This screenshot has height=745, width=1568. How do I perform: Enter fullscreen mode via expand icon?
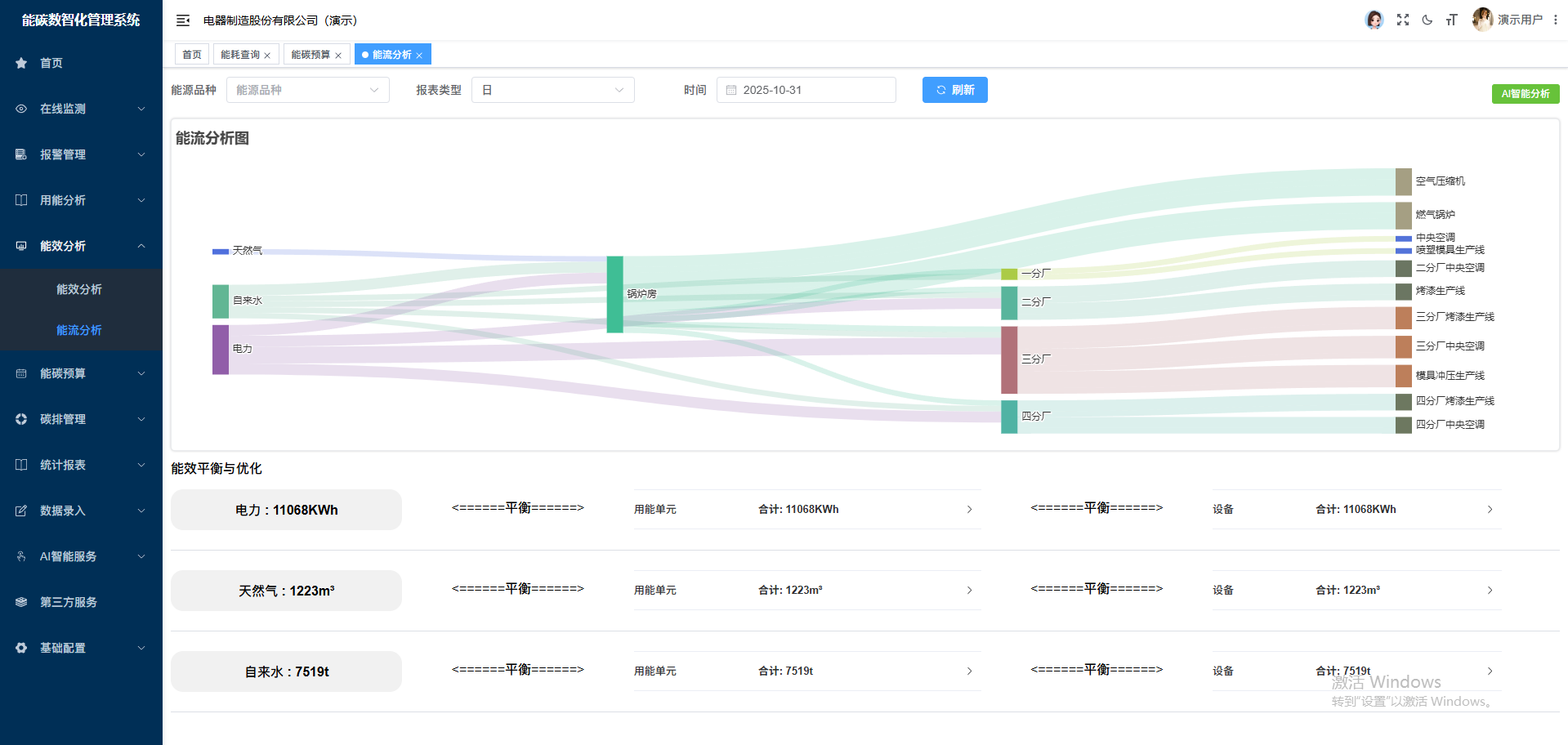(x=1403, y=20)
